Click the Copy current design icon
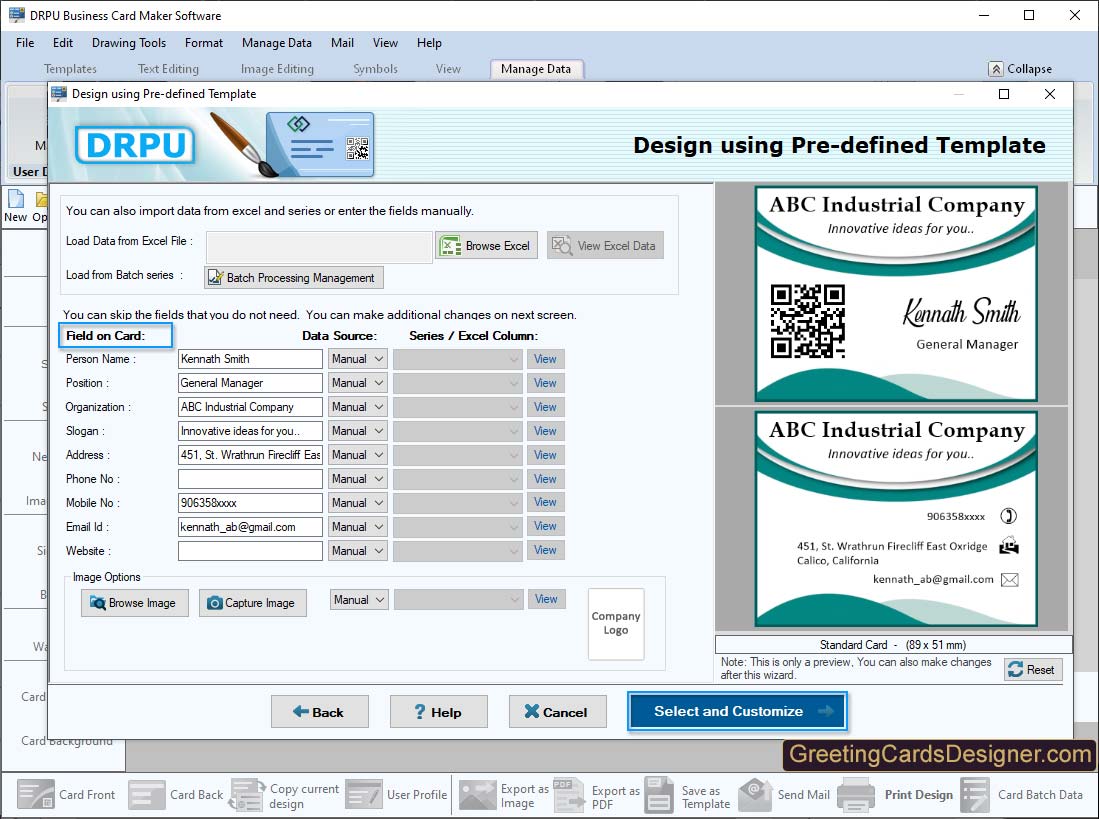This screenshot has height=819, width=1099. click(x=247, y=794)
